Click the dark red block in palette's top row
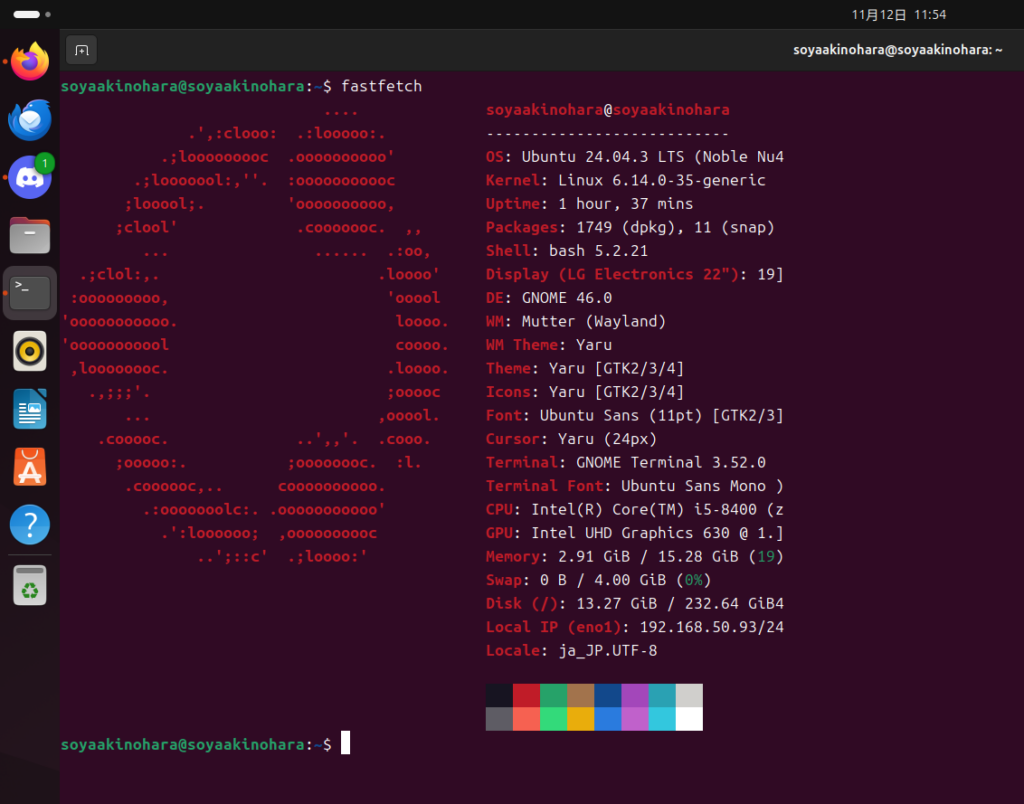1024x804 pixels. tap(526, 695)
